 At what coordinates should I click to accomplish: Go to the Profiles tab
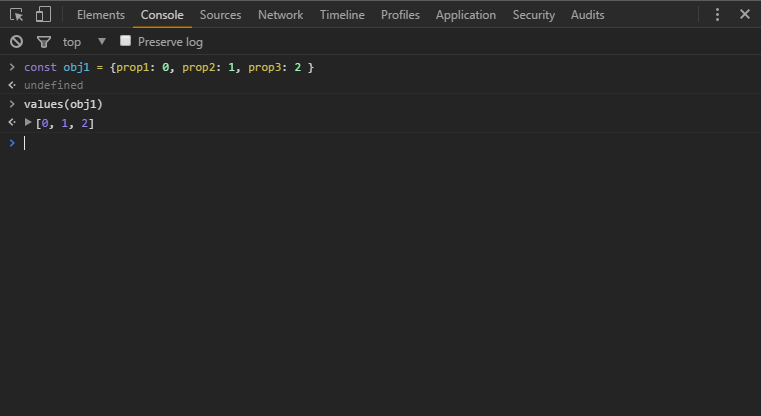point(400,15)
